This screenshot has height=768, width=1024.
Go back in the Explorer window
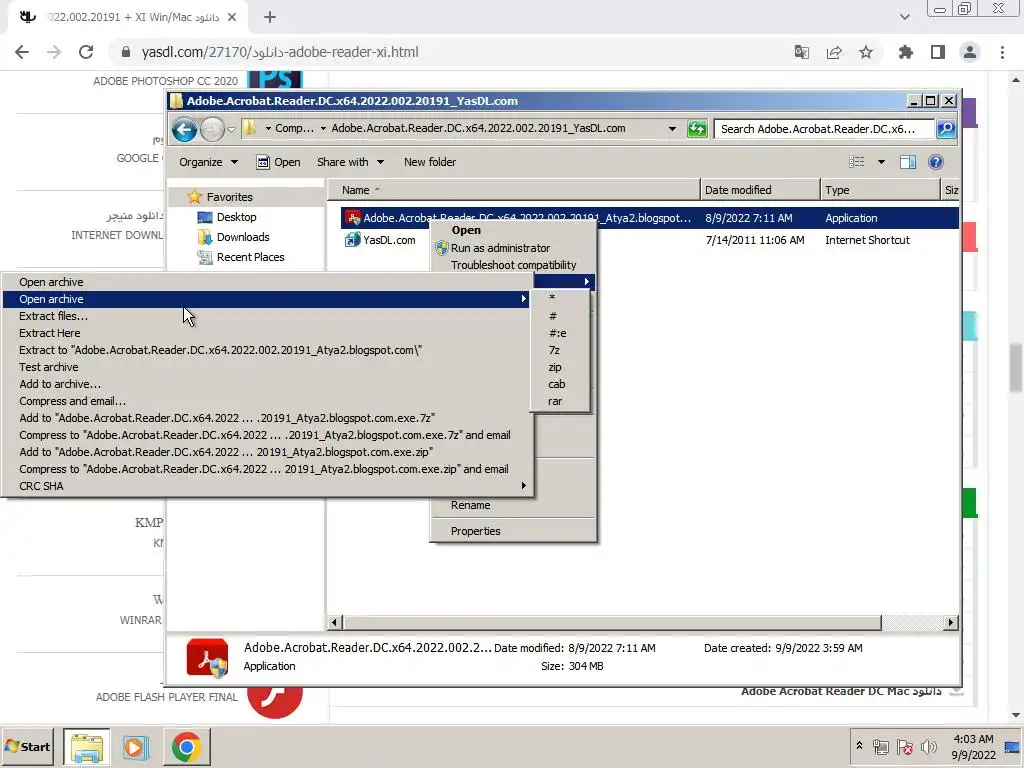[184, 129]
